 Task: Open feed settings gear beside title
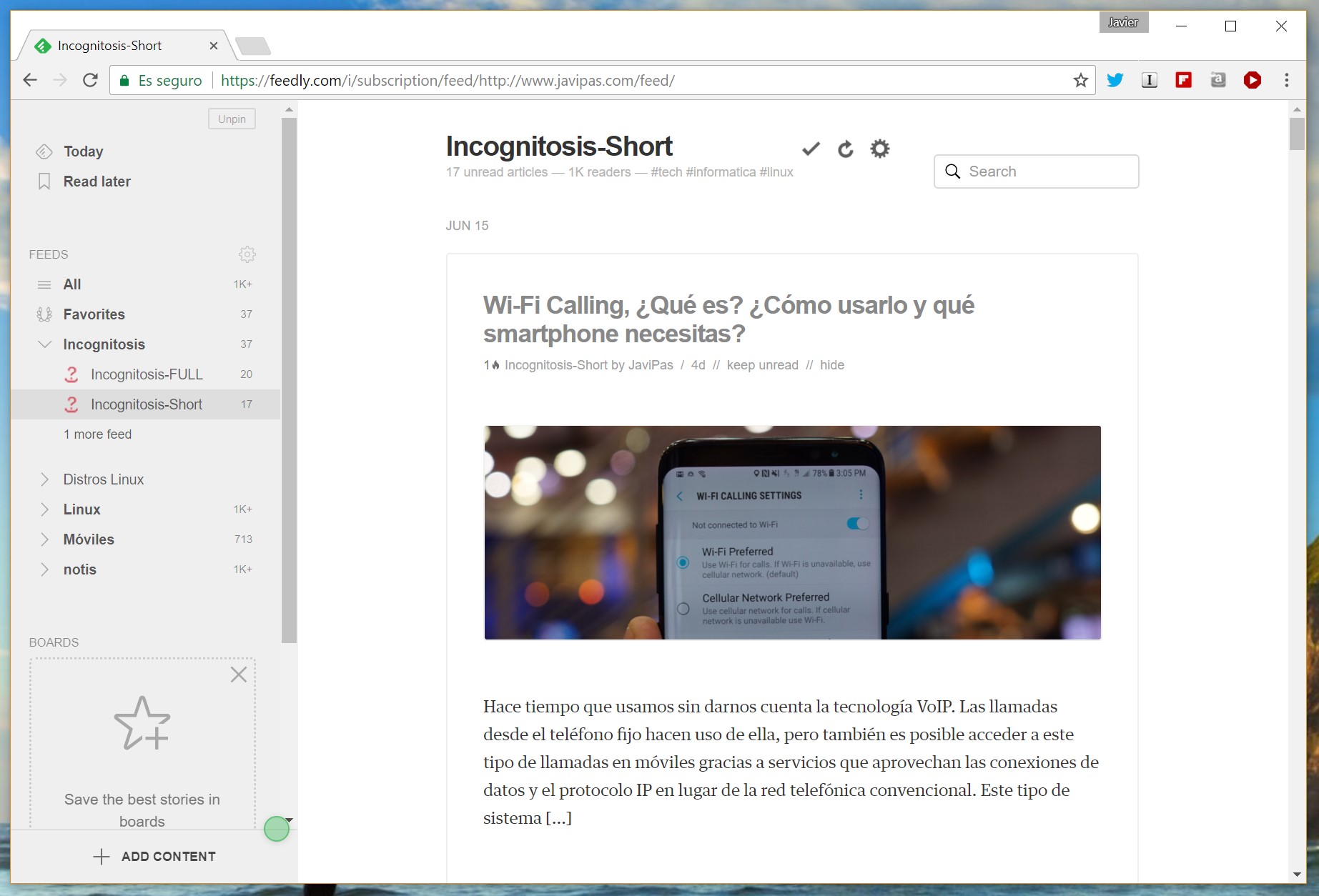pyautogui.click(x=879, y=149)
